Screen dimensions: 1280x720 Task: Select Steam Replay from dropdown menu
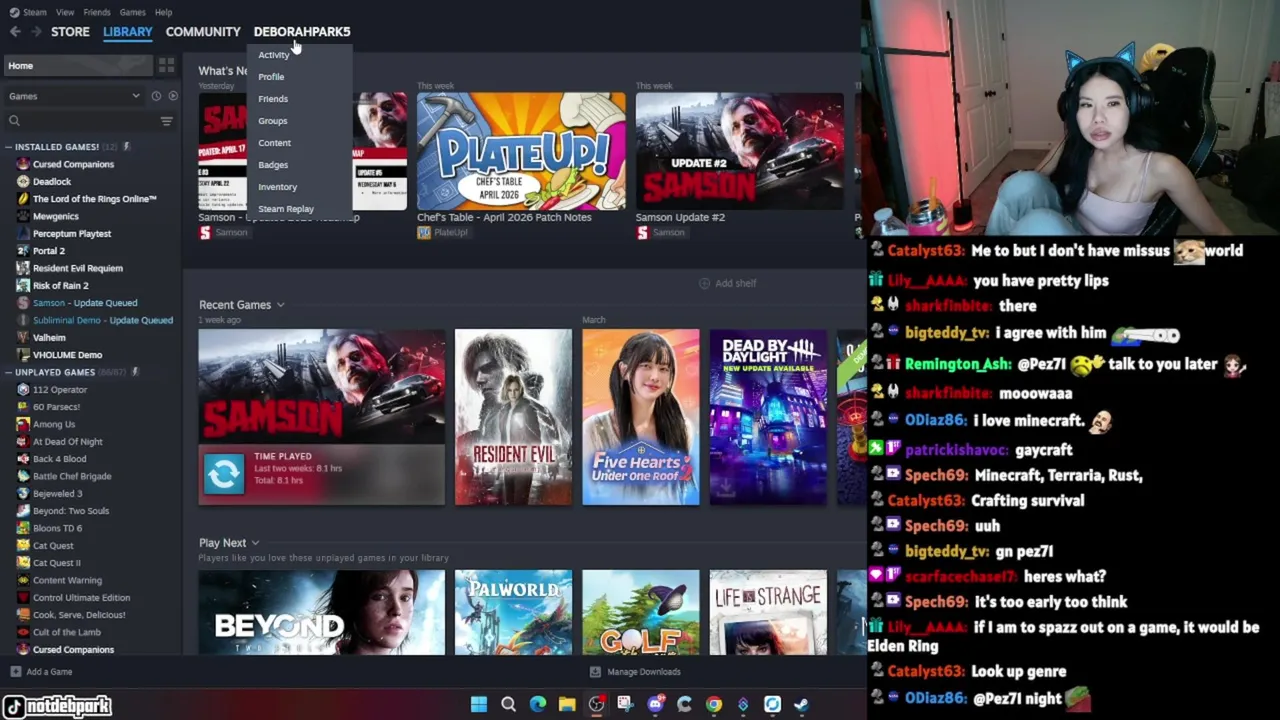pos(286,209)
